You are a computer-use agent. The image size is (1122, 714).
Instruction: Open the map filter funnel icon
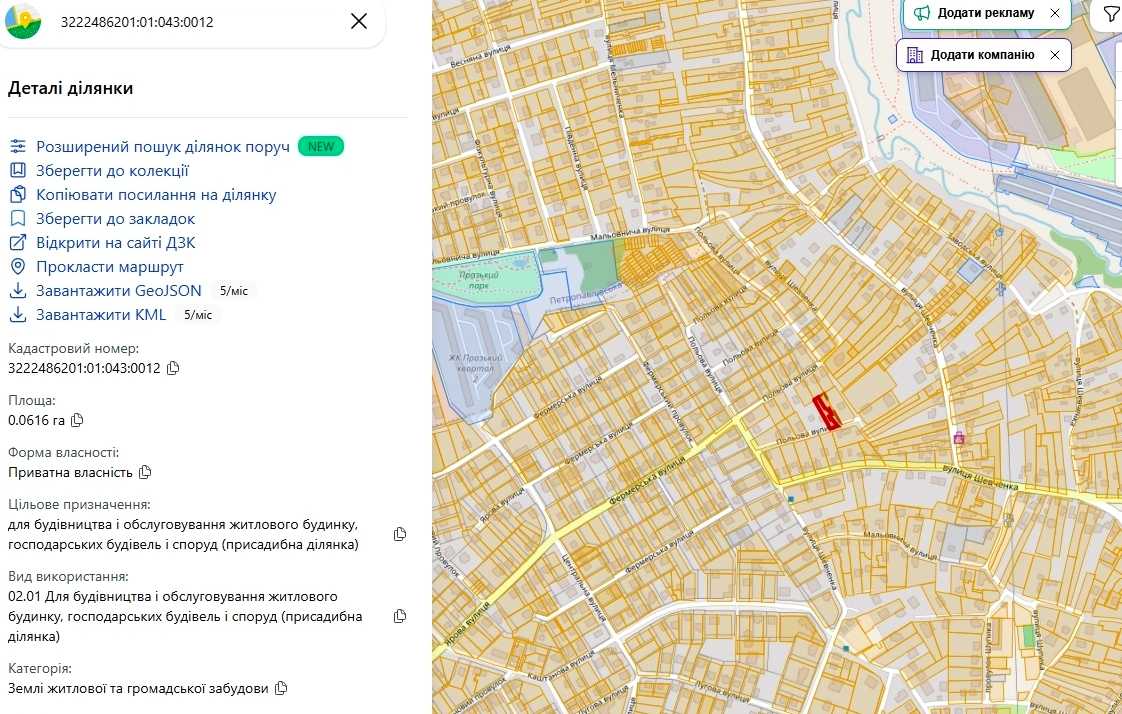[1112, 14]
